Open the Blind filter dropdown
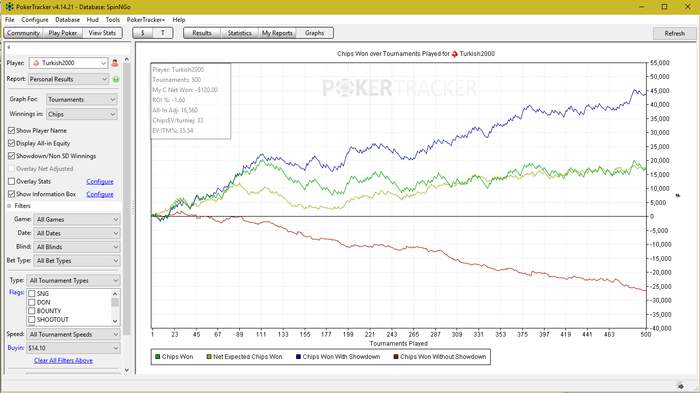Screen dimensions: 700x393 coord(77,247)
